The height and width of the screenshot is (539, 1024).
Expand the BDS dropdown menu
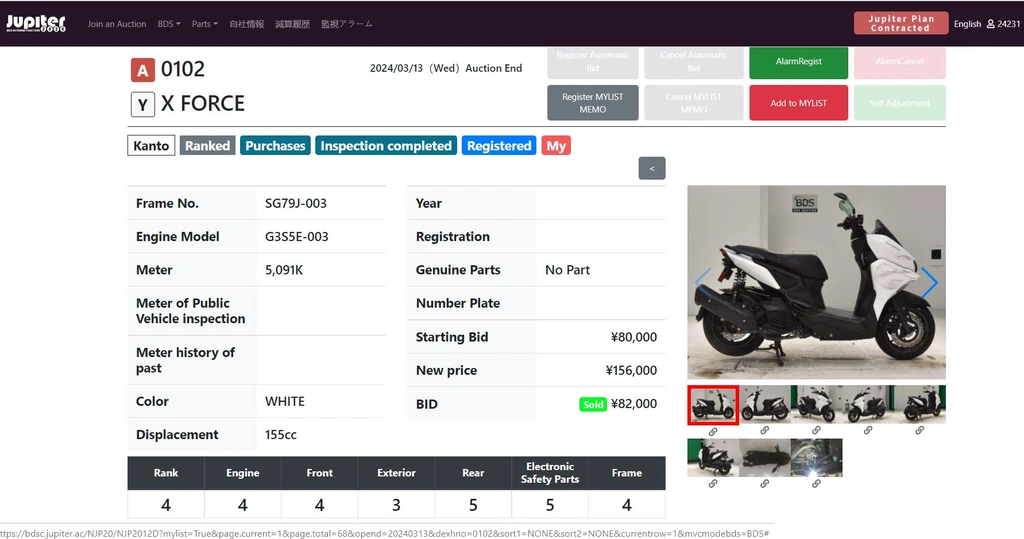pos(168,24)
